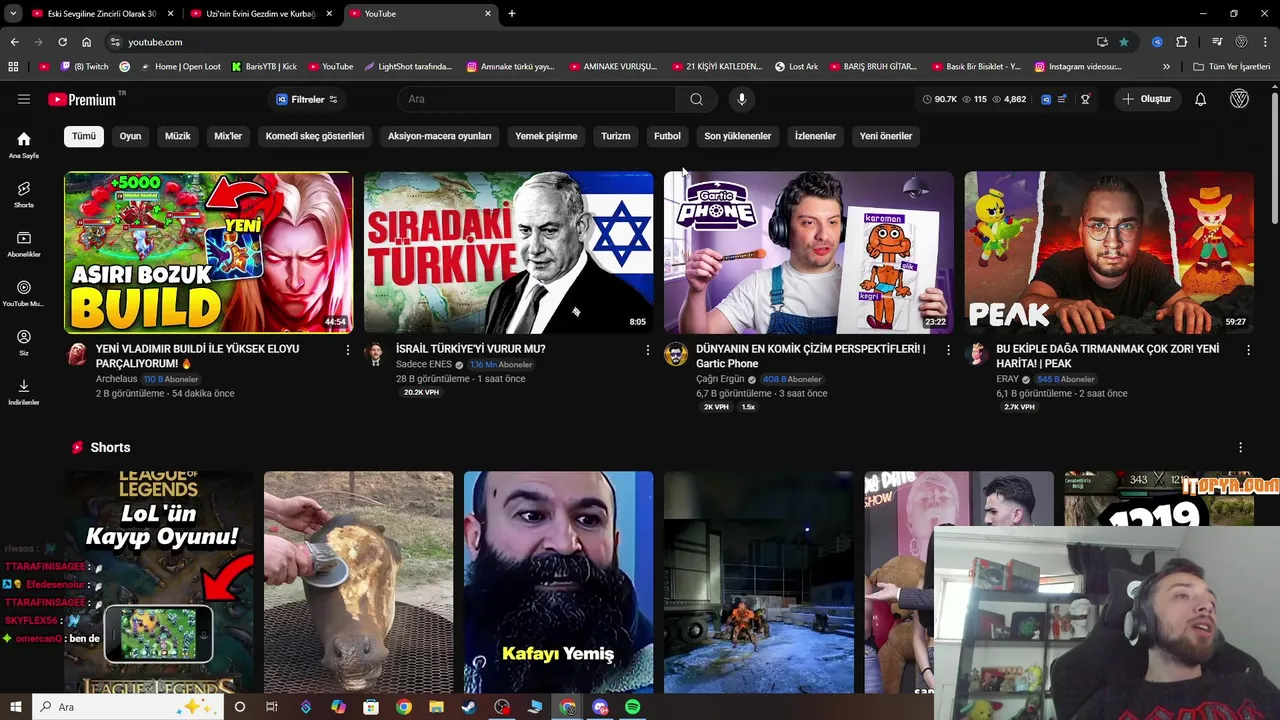Image resolution: width=1280 pixels, height=720 pixels.
Task: Open Steam from the taskbar
Action: click(x=469, y=707)
